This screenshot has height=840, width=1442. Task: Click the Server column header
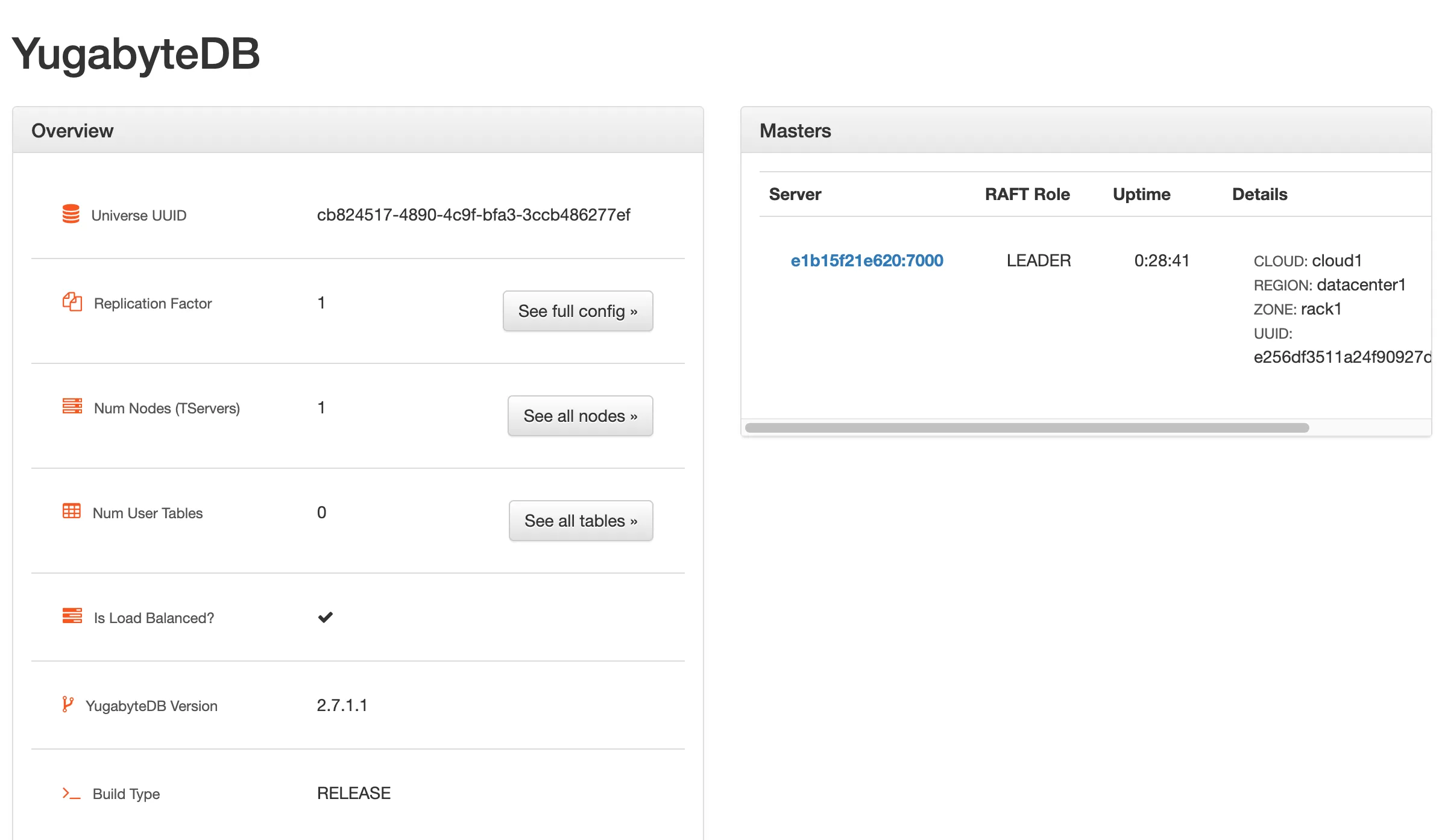tap(795, 194)
